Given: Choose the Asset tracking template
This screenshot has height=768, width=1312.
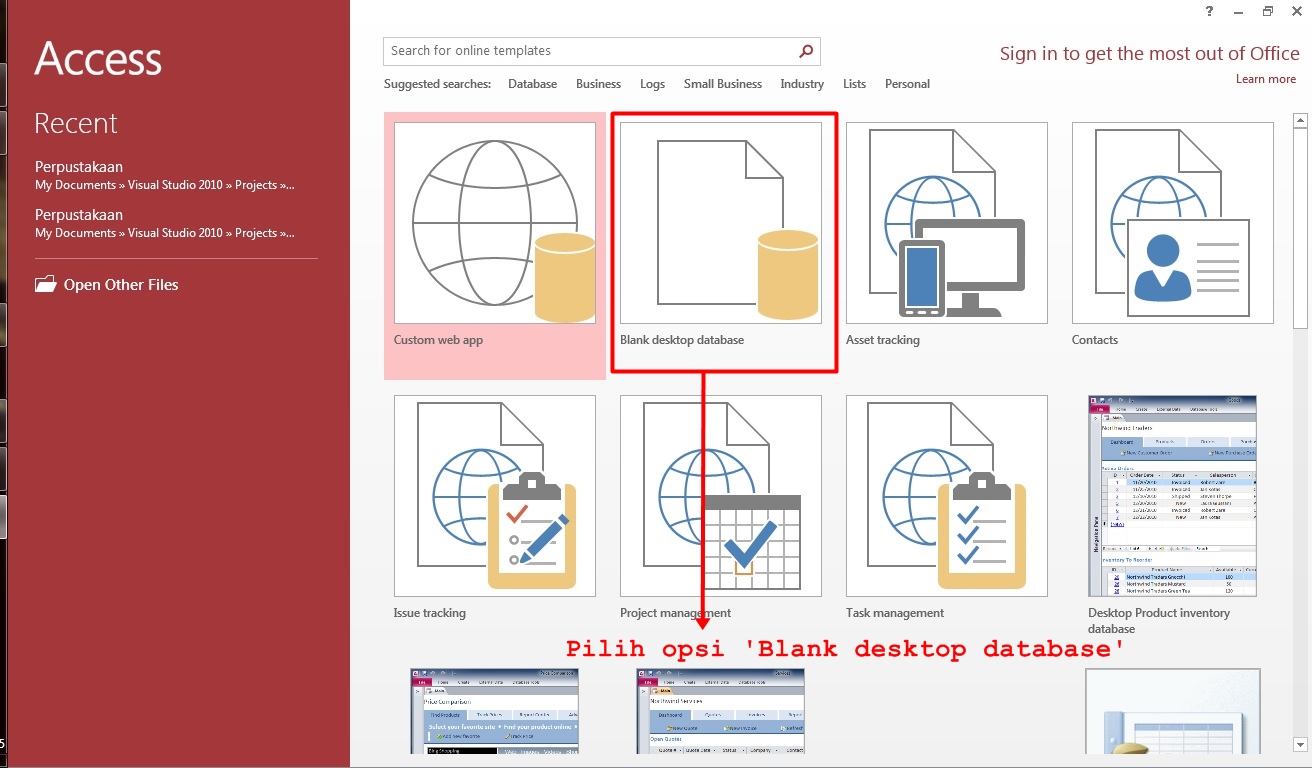Looking at the screenshot, I should point(946,222).
